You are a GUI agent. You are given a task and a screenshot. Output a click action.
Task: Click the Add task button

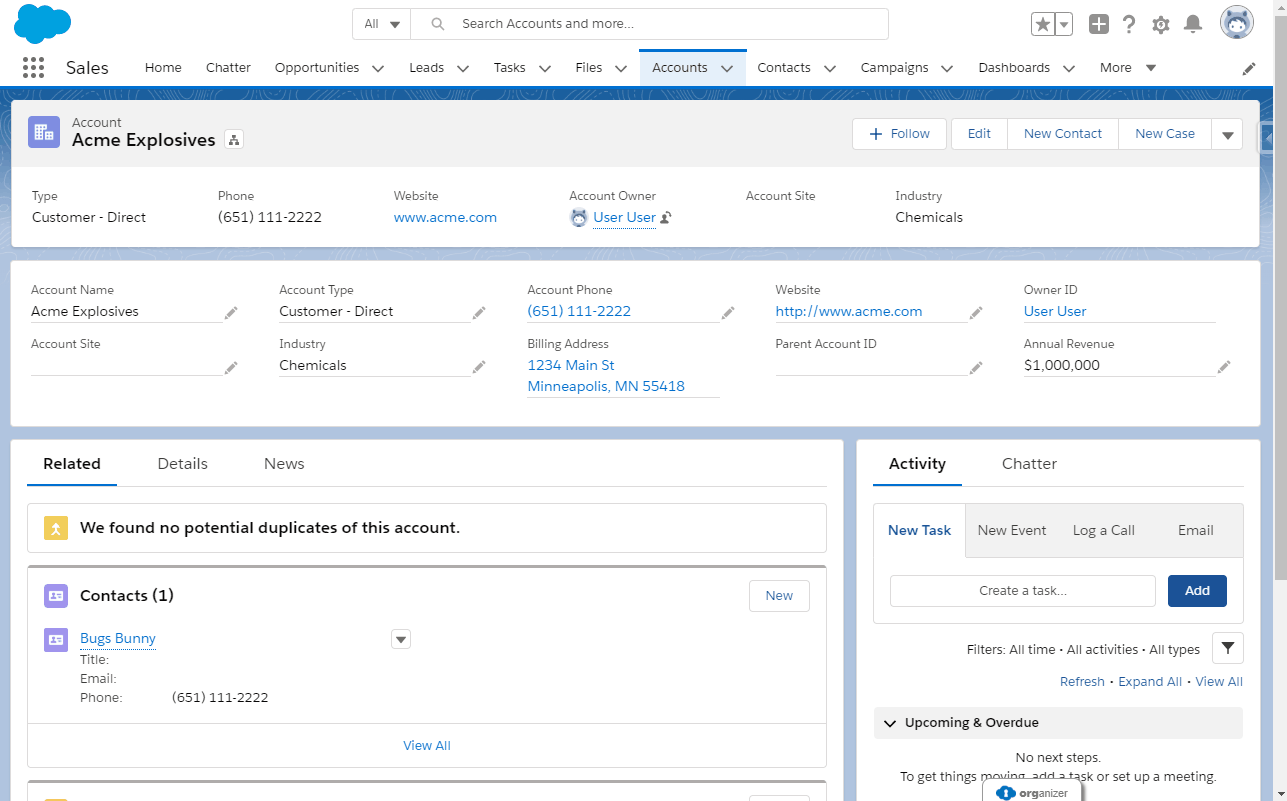[1197, 591]
